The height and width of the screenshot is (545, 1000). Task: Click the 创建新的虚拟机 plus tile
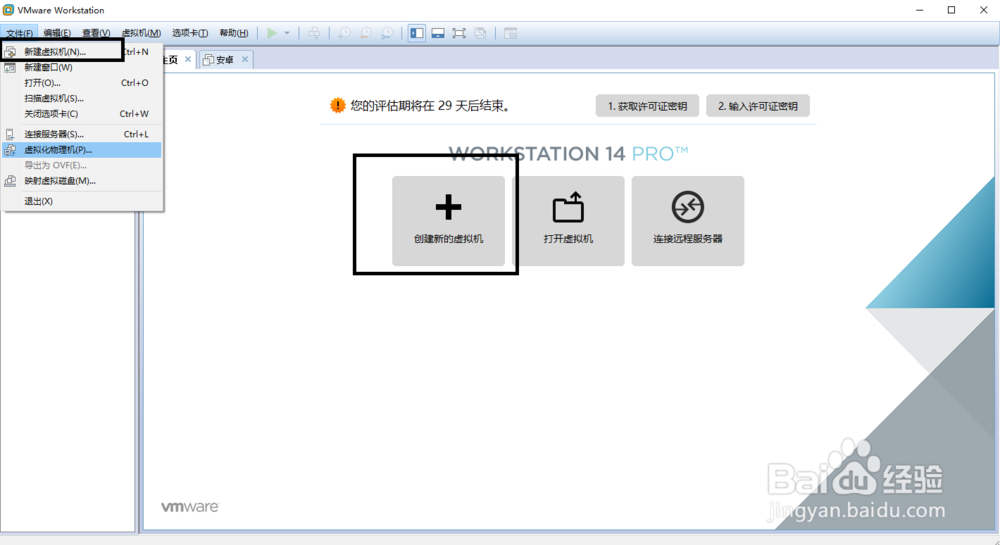448,221
